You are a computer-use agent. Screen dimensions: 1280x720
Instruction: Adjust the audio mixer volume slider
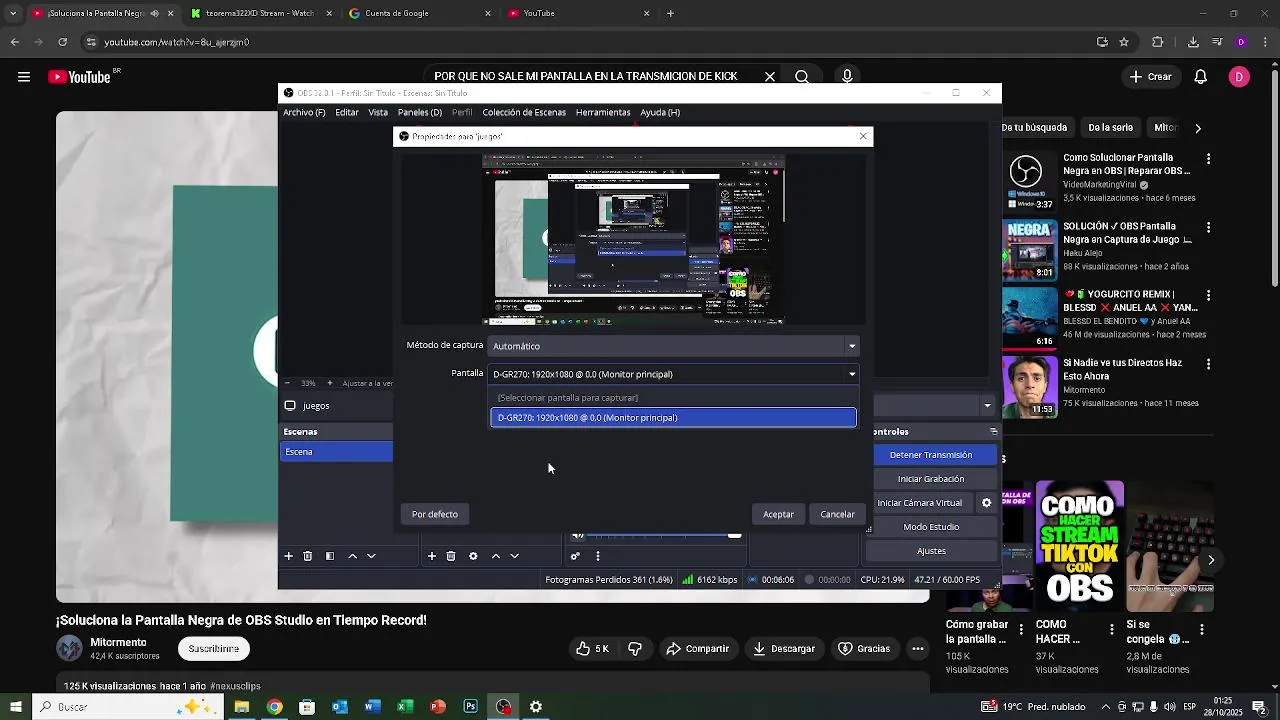click(735, 536)
